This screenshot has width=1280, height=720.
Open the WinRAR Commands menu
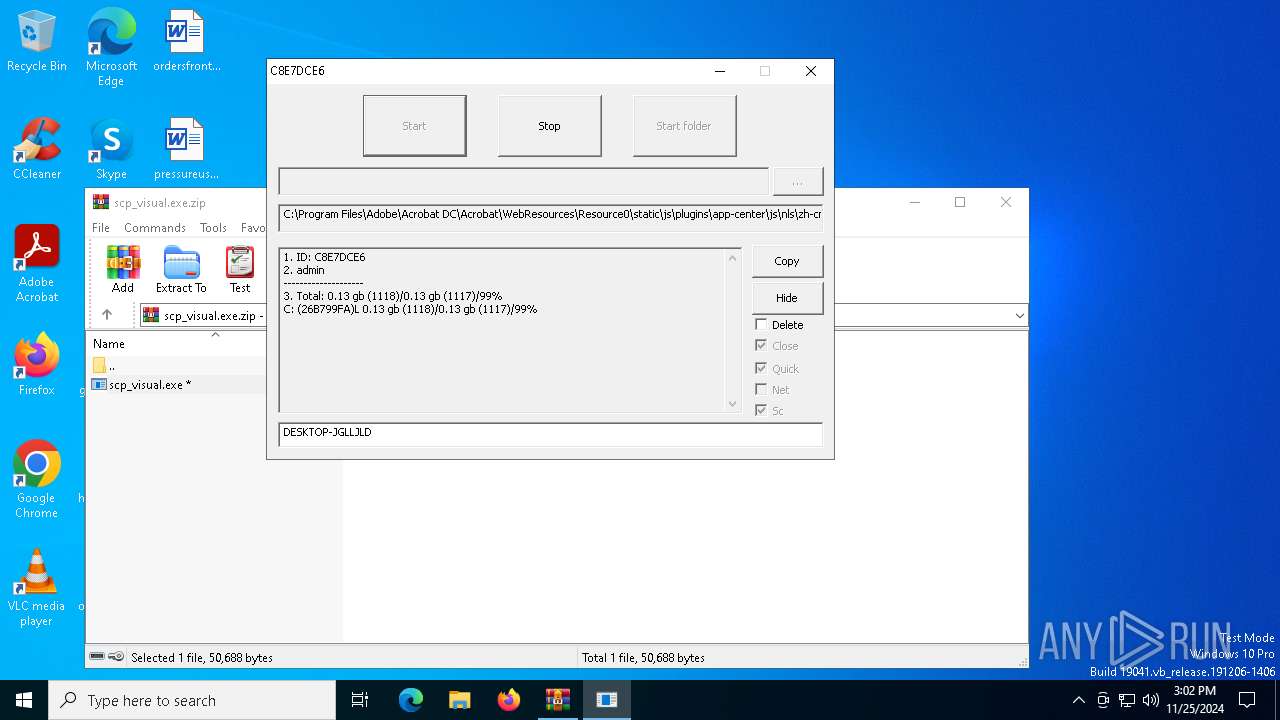click(155, 228)
